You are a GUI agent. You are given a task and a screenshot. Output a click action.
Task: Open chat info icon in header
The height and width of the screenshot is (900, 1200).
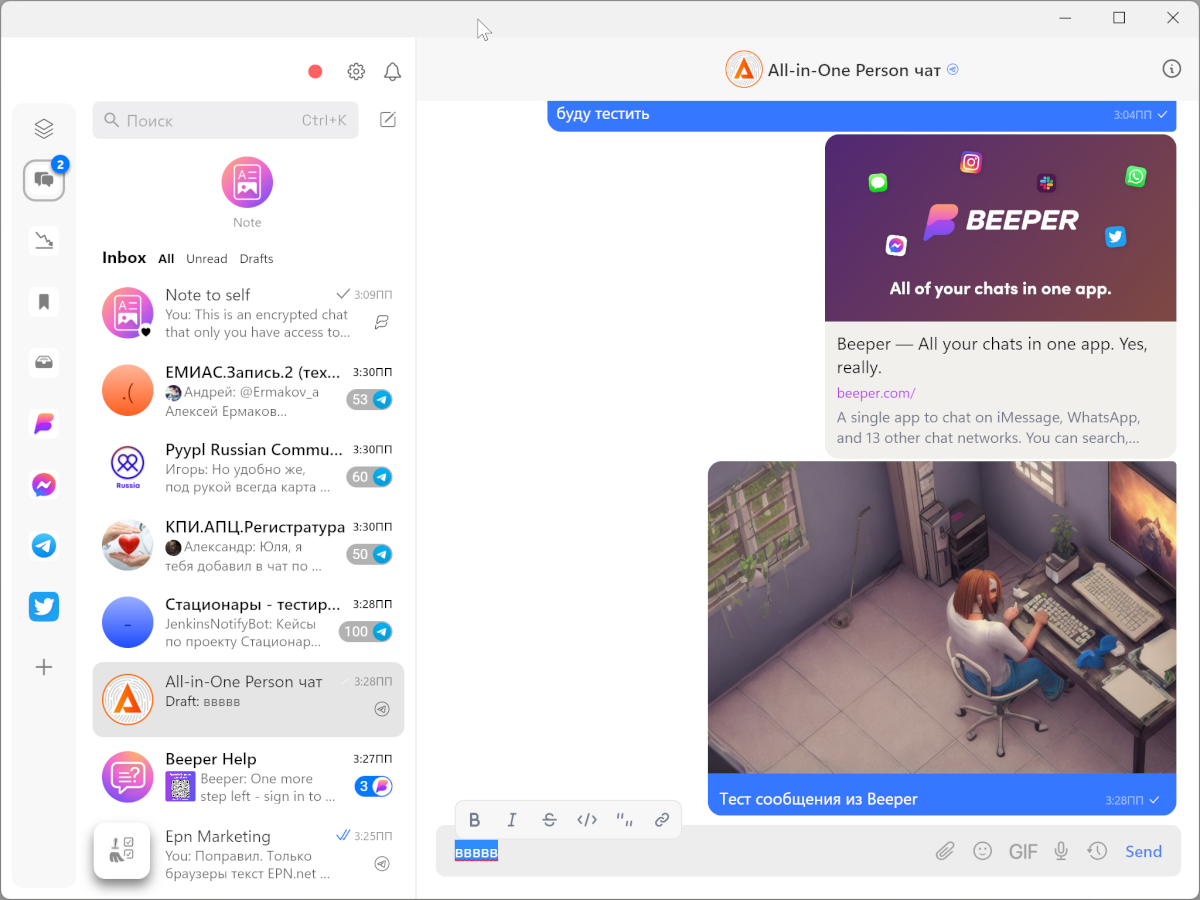[1172, 69]
